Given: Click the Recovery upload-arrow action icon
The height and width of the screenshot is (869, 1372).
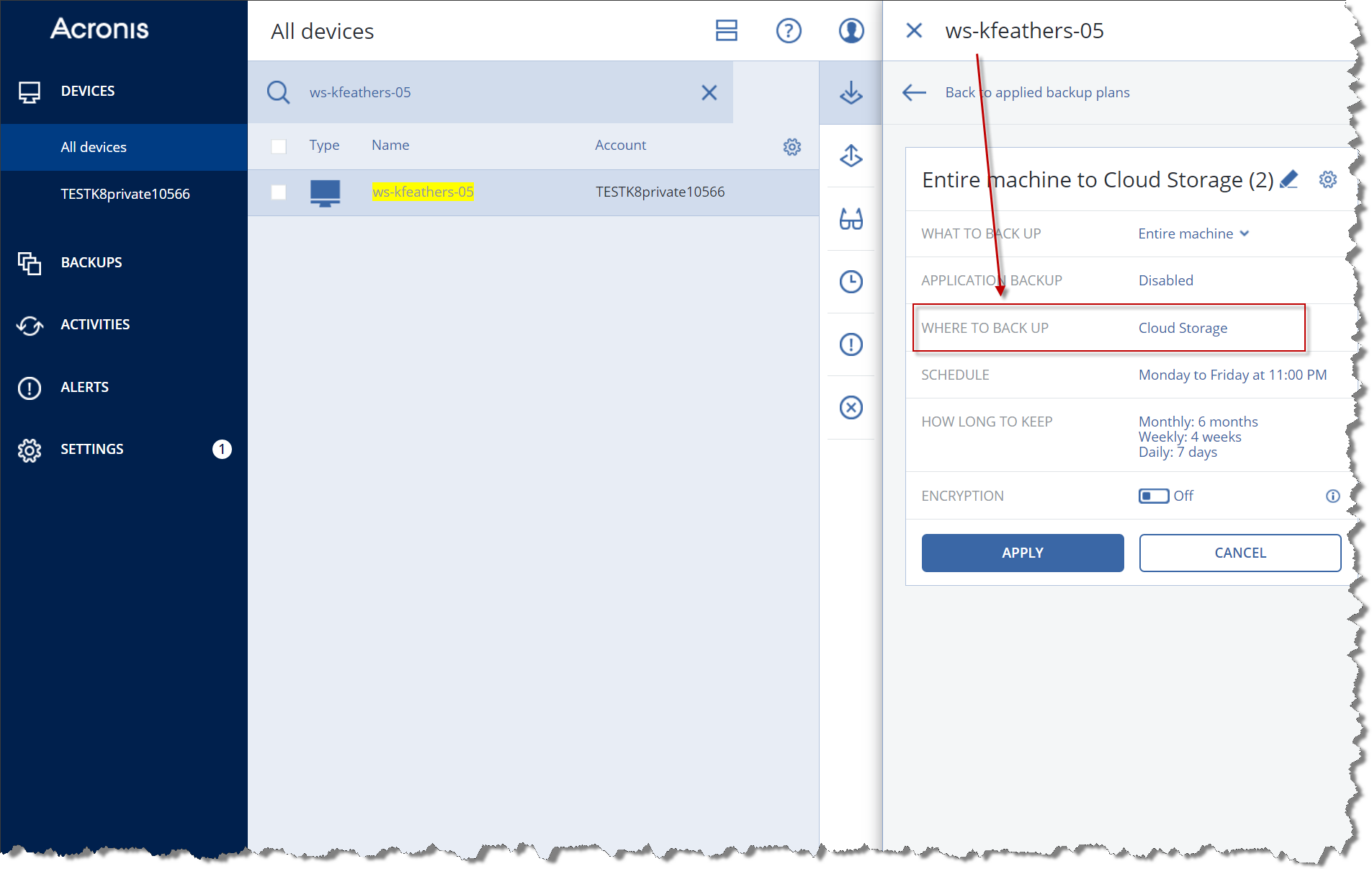Looking at the screenshot, I should point(851,156).
